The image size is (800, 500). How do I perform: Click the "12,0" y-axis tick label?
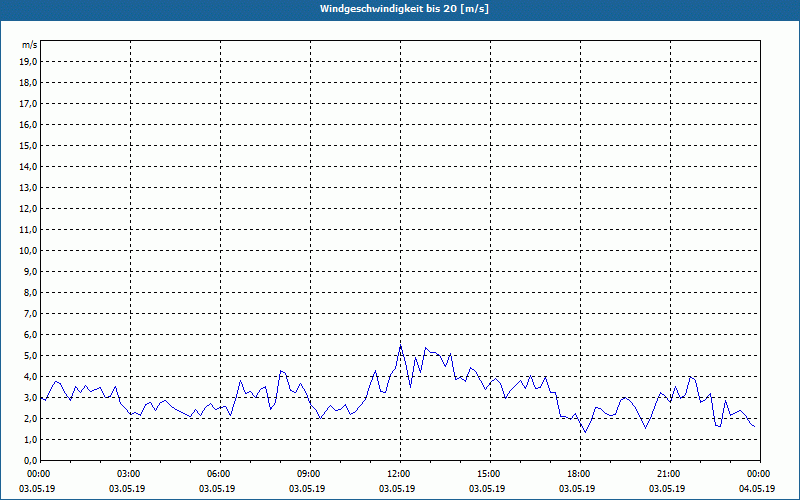[28, 209]
